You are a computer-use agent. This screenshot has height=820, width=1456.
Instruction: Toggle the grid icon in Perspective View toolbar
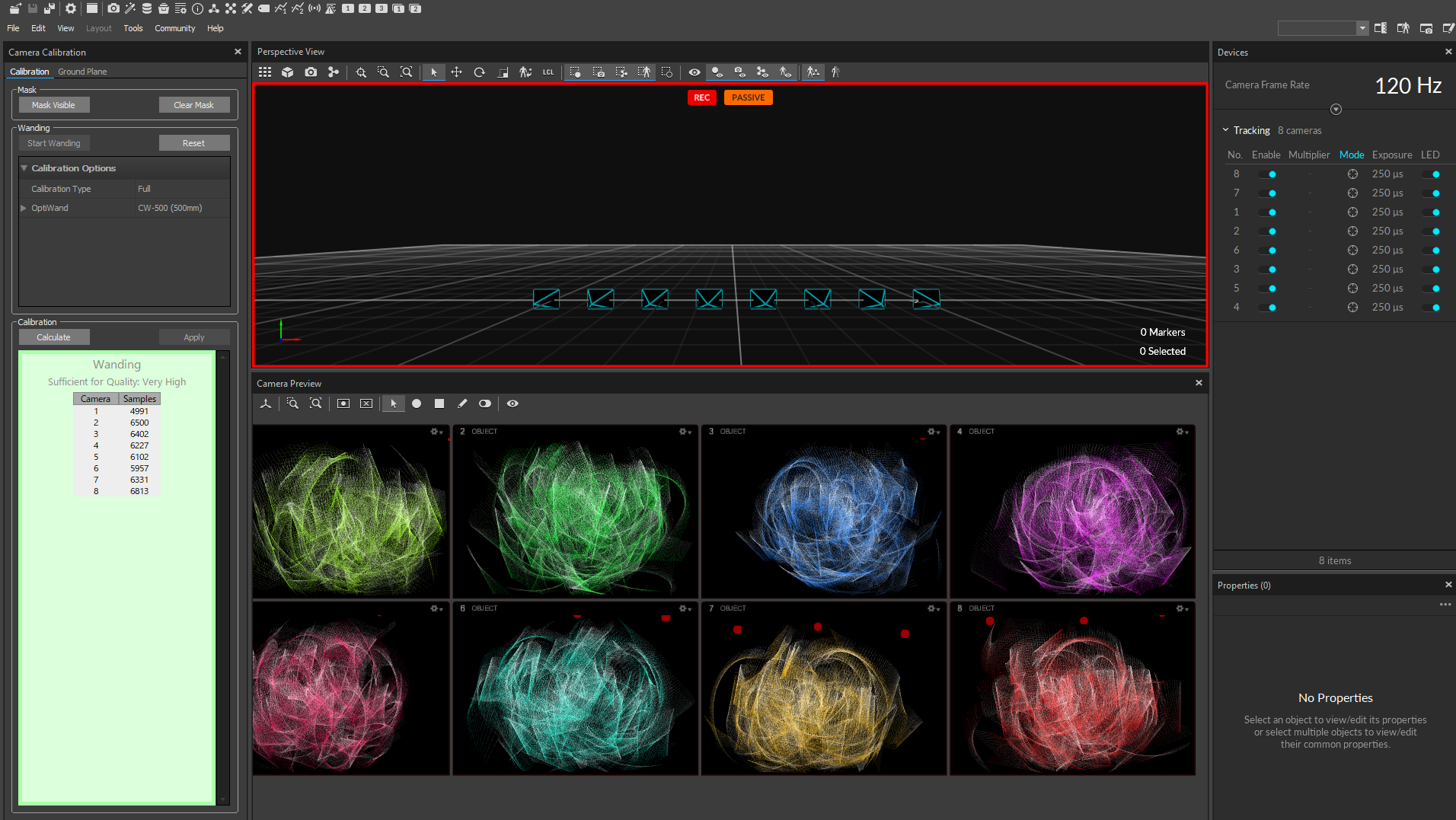(x=265, y=72)
